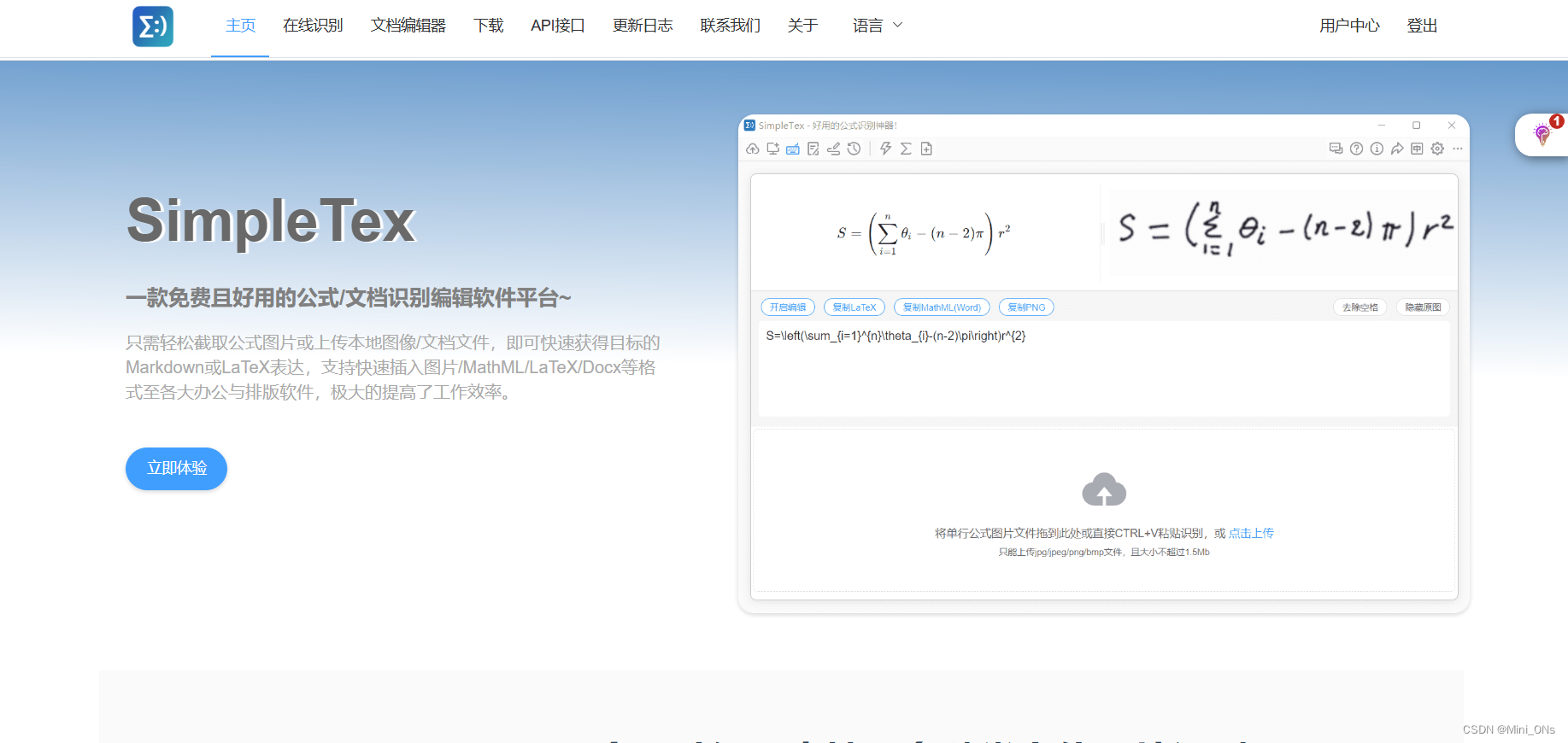Click the document edit icon in app toolbar
The width and height of the screenshot is (1568, 743).
click(813, 149)
